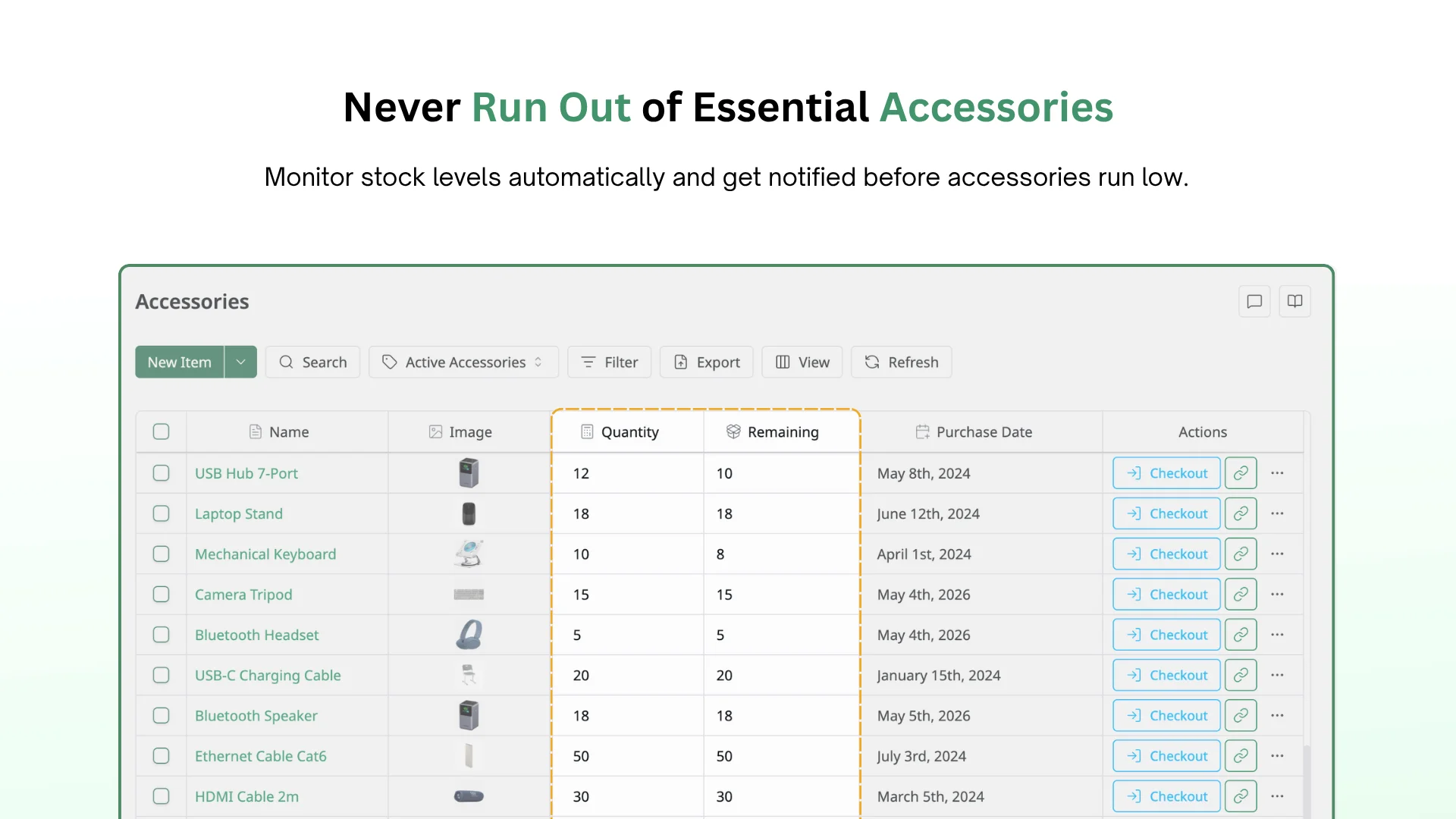This screenshot has width=1456, height=819.
Task: Check the Laptop Stand row checkbox
Action: tap(161, 513)
